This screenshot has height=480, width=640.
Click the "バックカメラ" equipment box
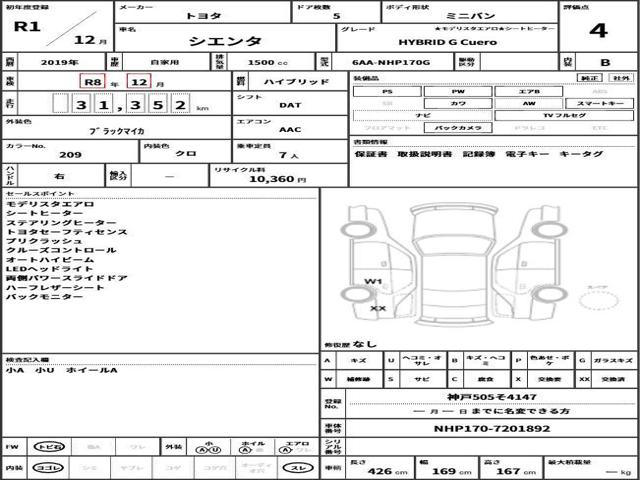click(x=458, y=128)
